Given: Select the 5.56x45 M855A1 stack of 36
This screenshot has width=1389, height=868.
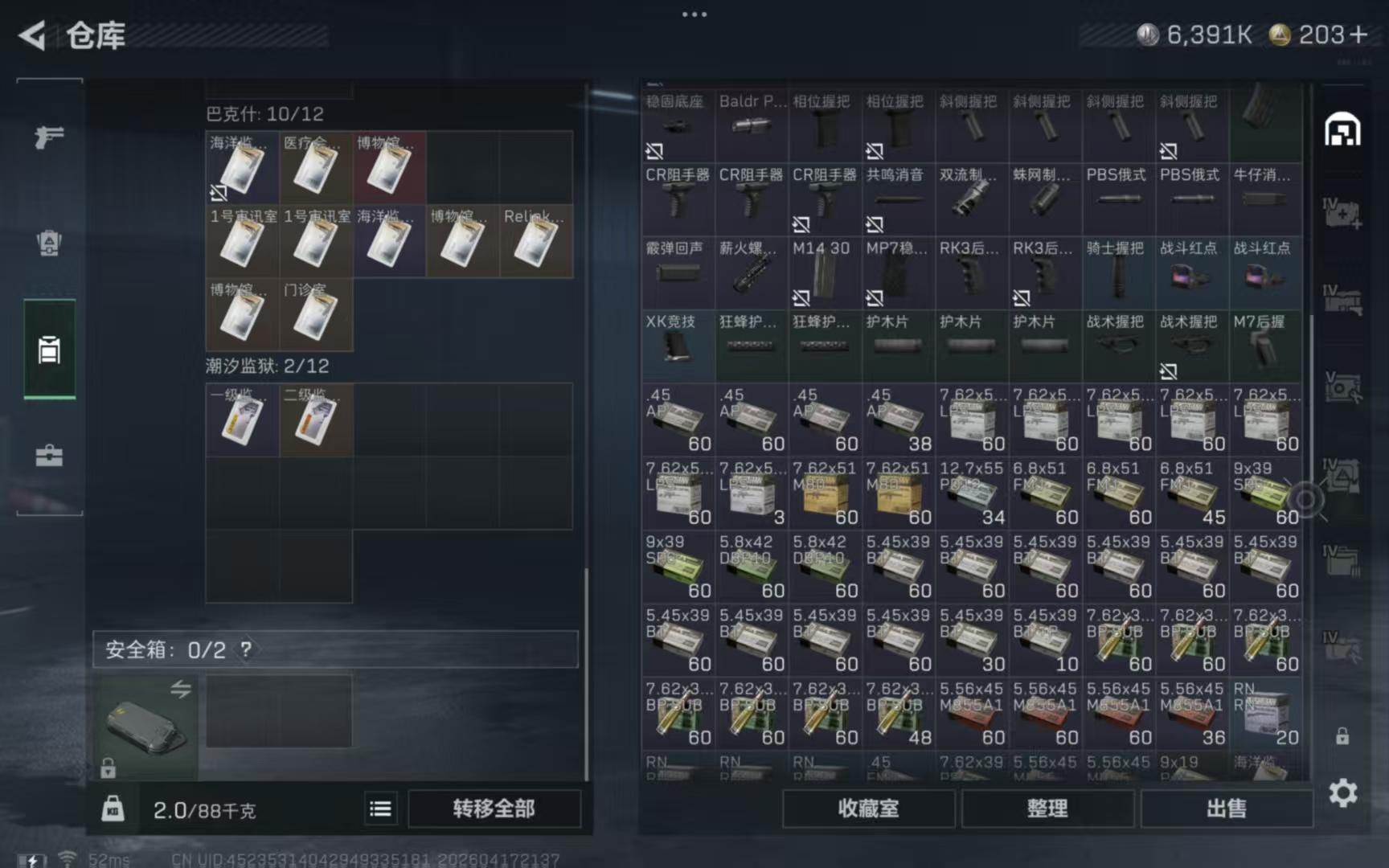Looking at the screenshot, I should click(1193, 713).
